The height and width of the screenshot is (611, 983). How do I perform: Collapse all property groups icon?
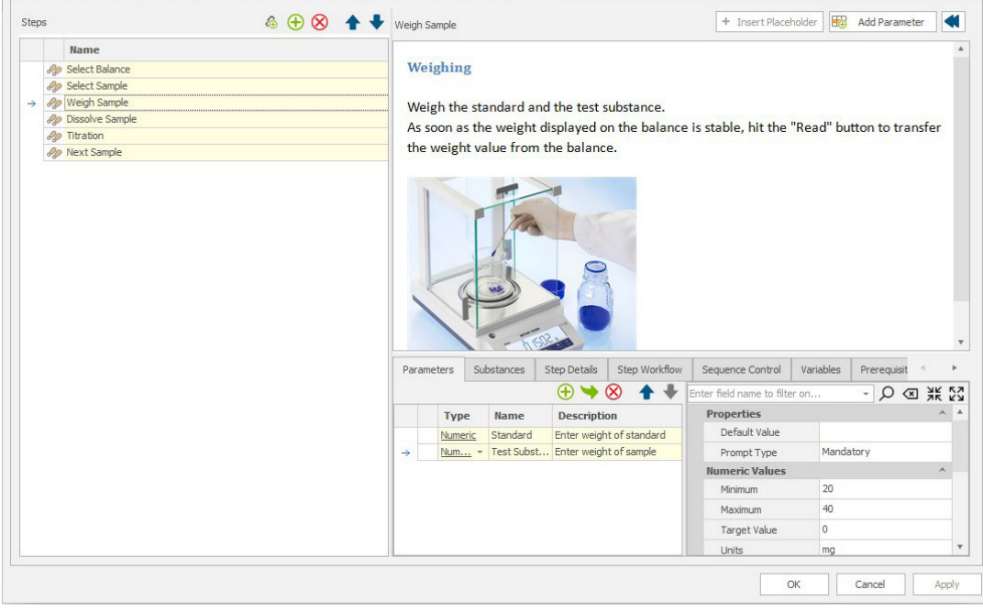[x=935, y=394]
